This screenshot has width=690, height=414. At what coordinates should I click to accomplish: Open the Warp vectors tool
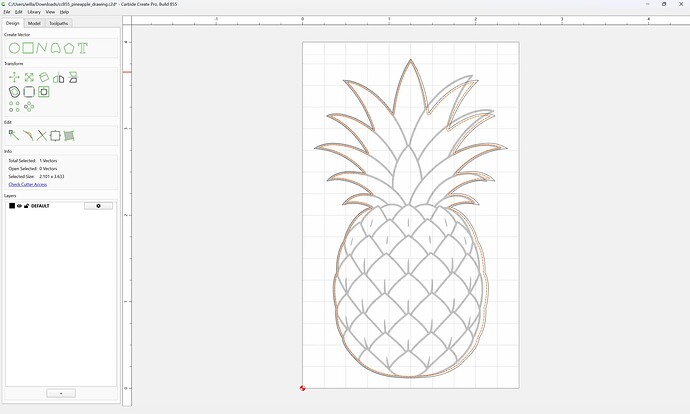(69, 136)
